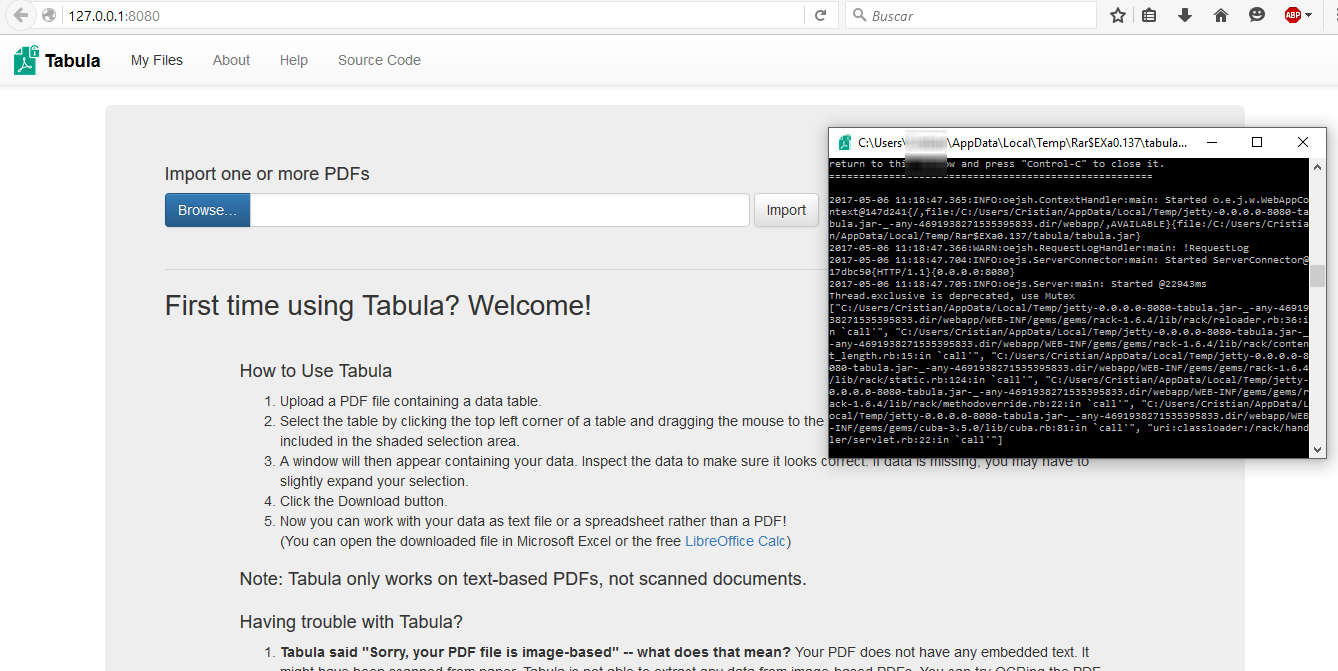Open the Source Code nav item

click(x=379, y=60)
